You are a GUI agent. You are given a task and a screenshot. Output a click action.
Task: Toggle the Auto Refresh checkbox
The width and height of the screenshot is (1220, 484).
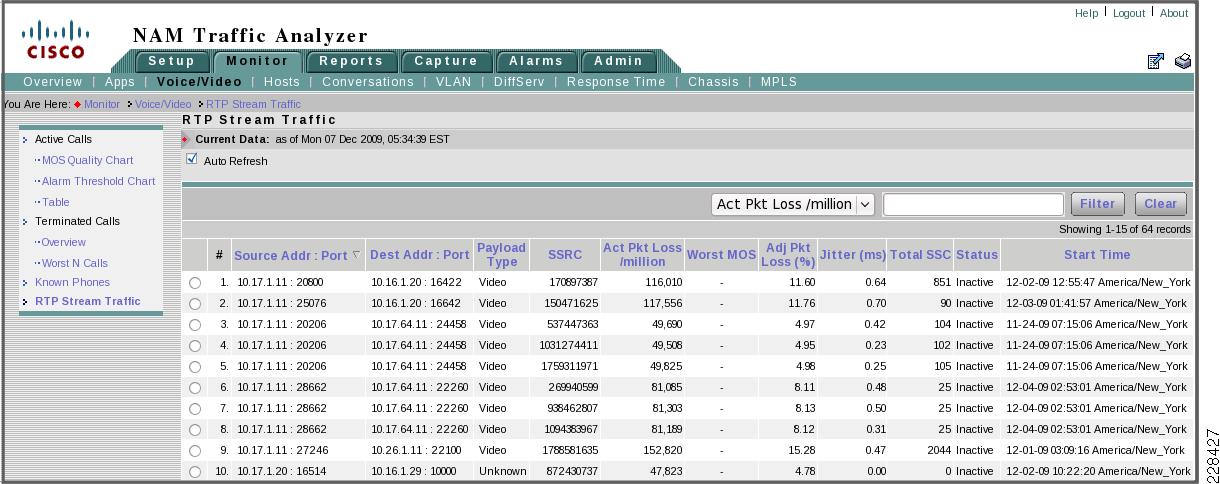pos(192,159)
